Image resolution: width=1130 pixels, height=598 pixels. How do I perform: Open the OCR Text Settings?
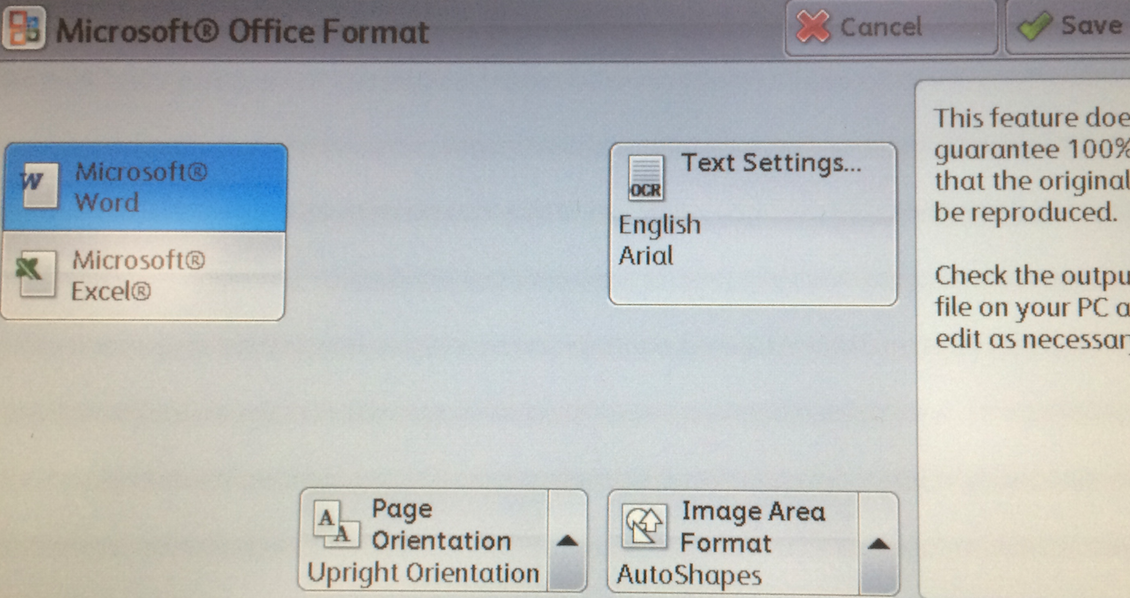[753, 223]
